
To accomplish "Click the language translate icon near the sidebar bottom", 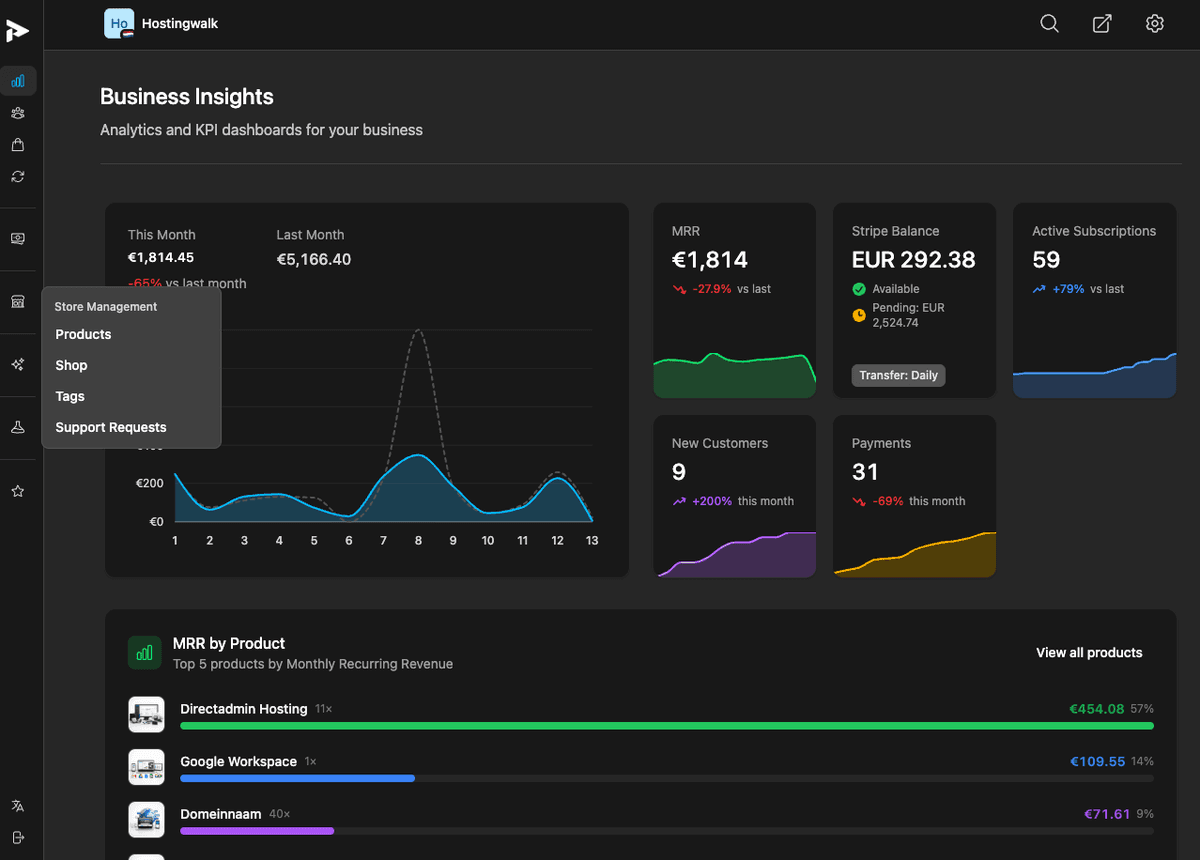I will coord(17,805).
